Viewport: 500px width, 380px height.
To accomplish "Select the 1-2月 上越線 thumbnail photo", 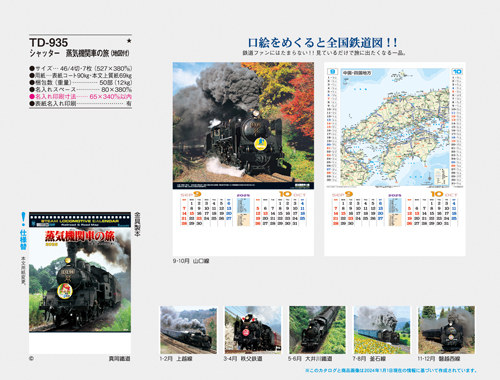I will [x=188, y=330].
